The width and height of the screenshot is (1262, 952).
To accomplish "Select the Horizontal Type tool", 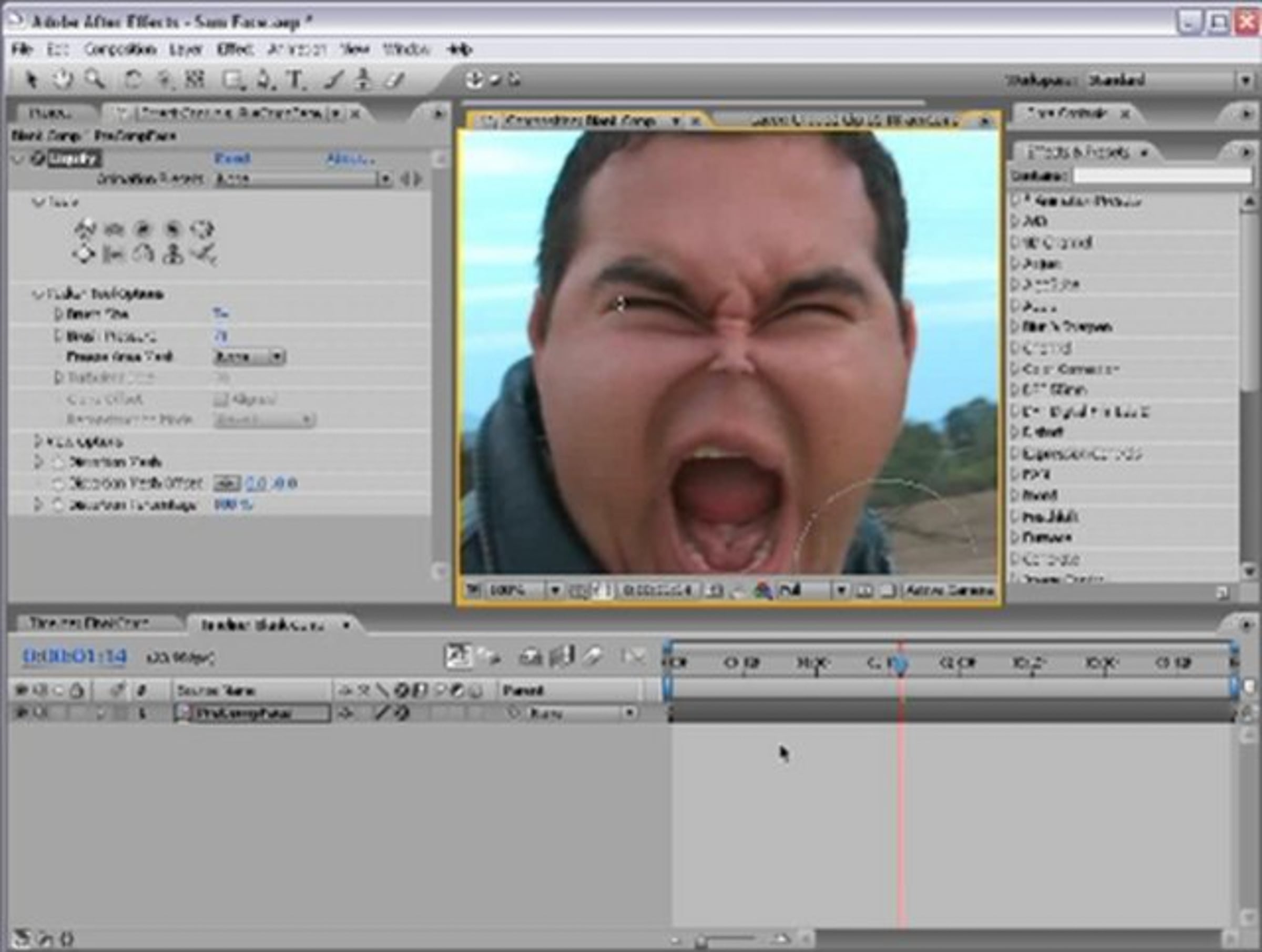I will point(295,80).
